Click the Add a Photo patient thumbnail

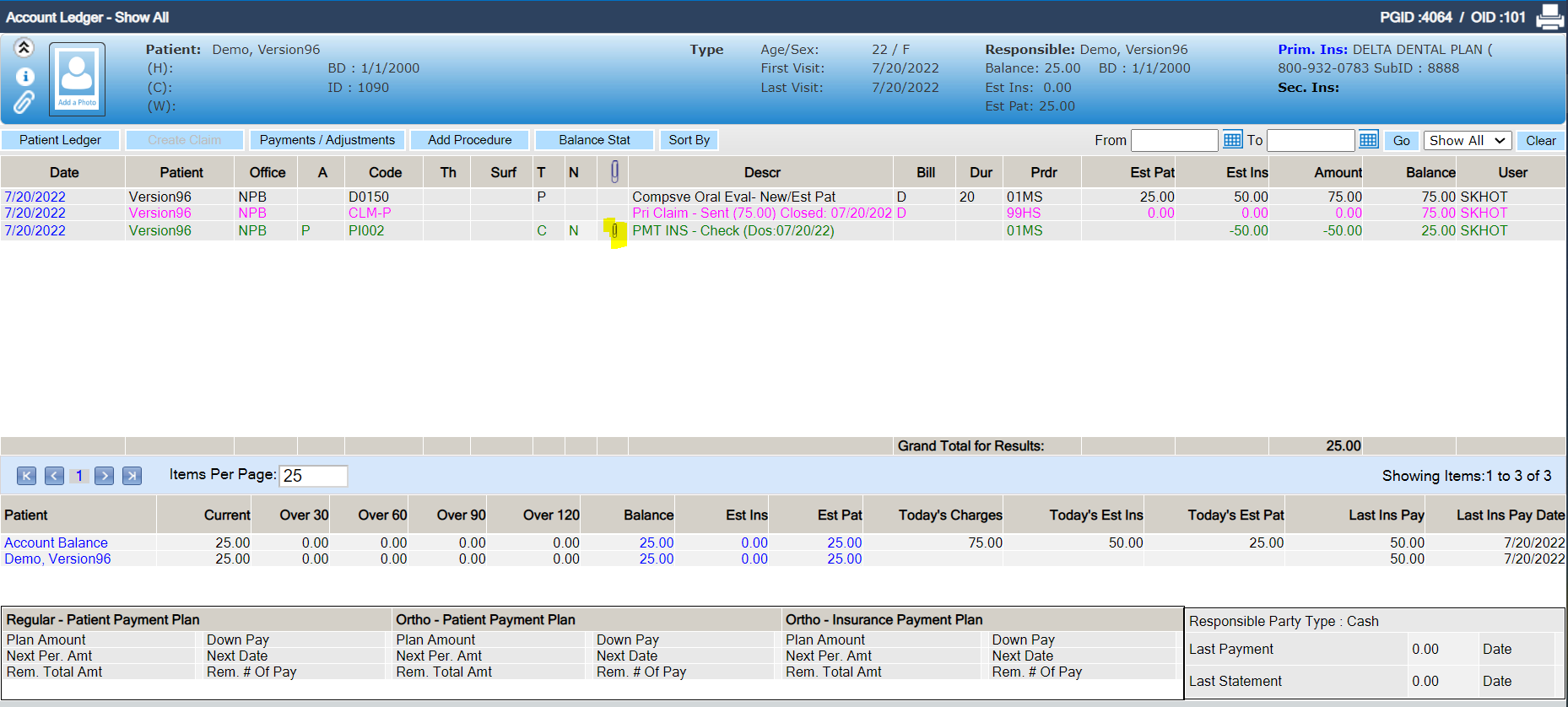pyautogui.click(x=77, y=78)
